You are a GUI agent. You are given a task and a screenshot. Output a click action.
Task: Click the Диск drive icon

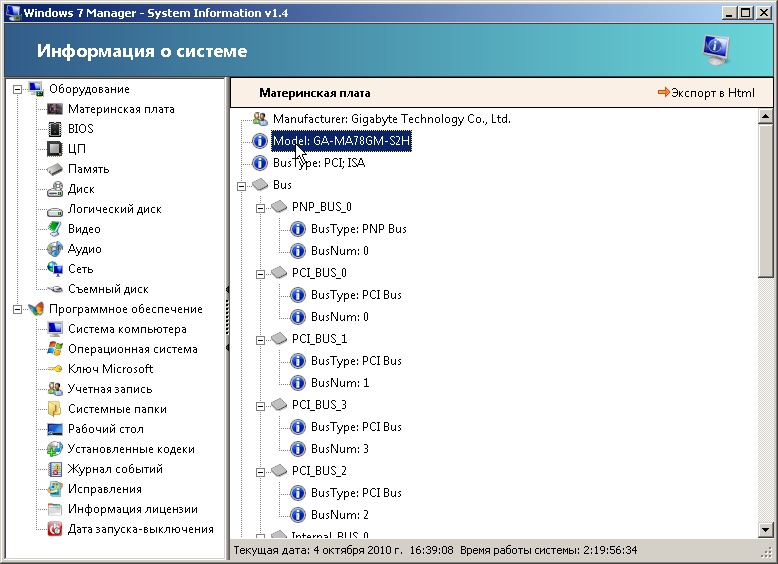point(55,189)
